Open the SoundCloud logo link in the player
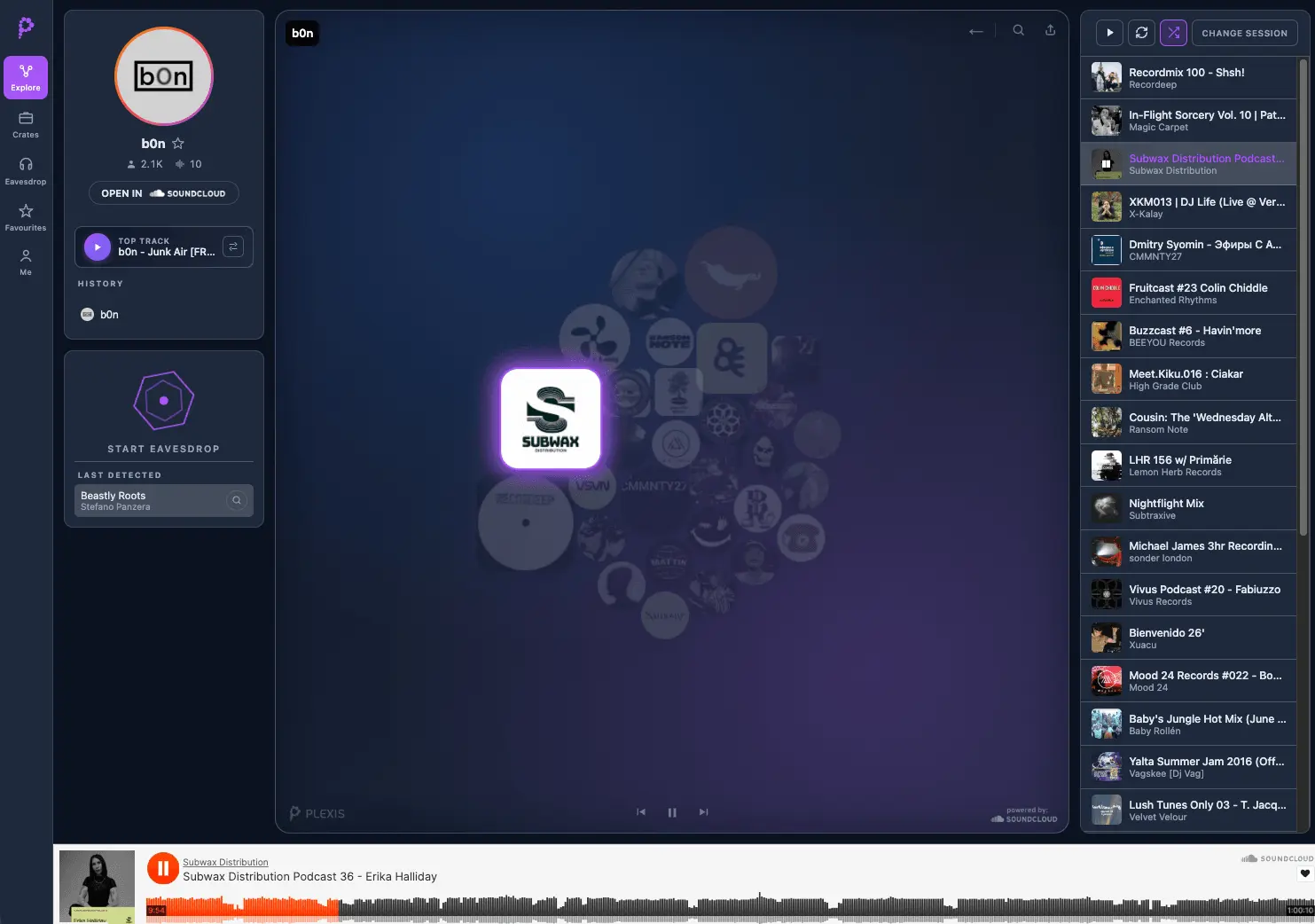Screen dimensions: 1315x924 [1277, 858]
